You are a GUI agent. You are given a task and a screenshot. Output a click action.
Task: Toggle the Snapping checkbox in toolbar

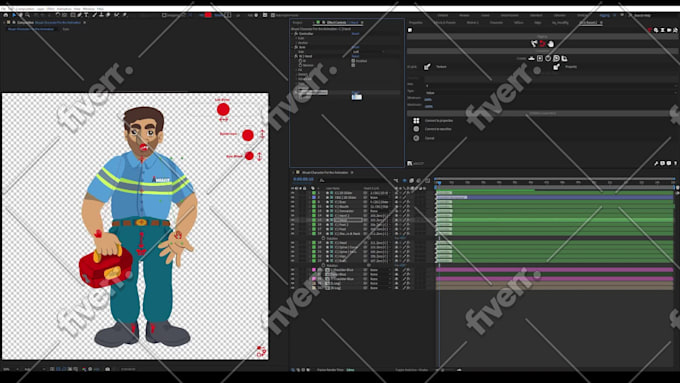coord(164,15)
